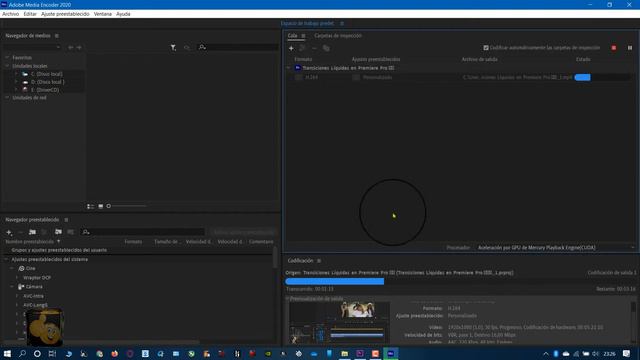
Task: Open the Ayuda menu
Action: pos(123,14)
